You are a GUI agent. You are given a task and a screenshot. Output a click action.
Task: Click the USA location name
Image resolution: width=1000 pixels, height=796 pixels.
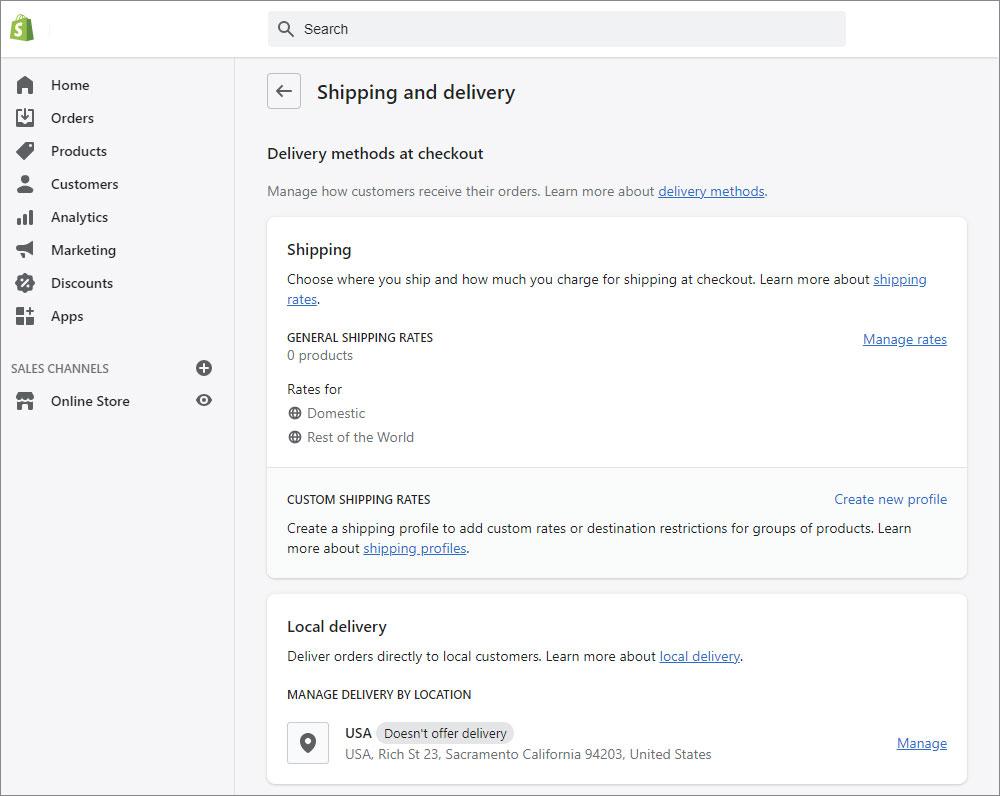coord(358,733)
